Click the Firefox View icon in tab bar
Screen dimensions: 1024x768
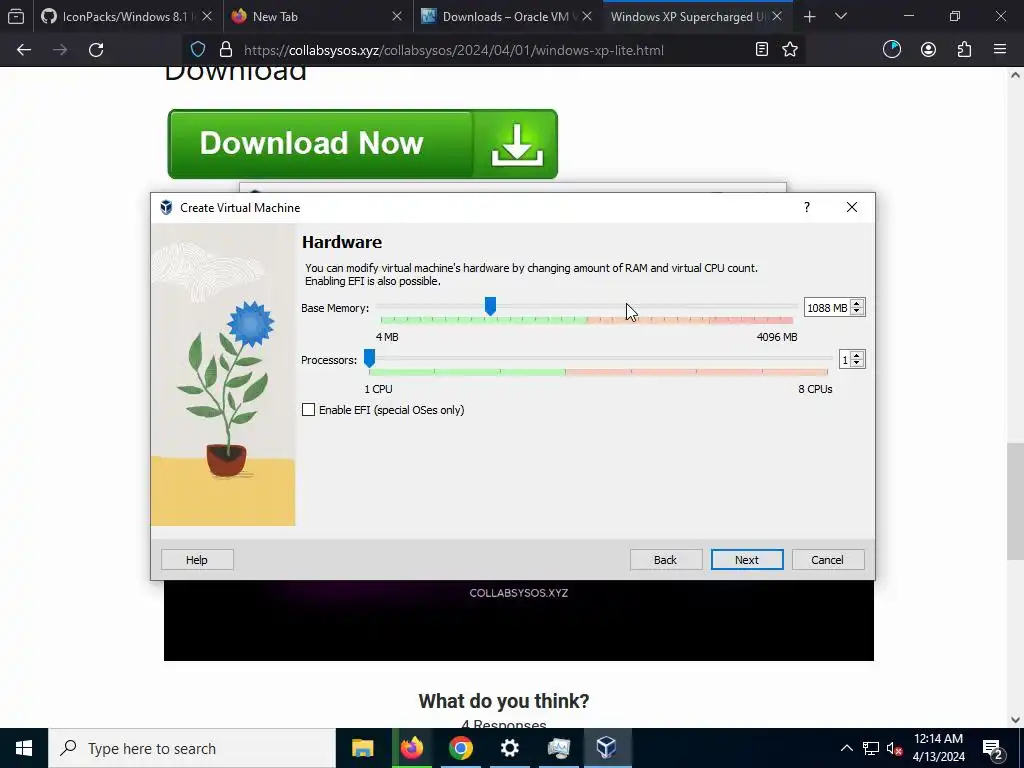(x=16, y=16)
